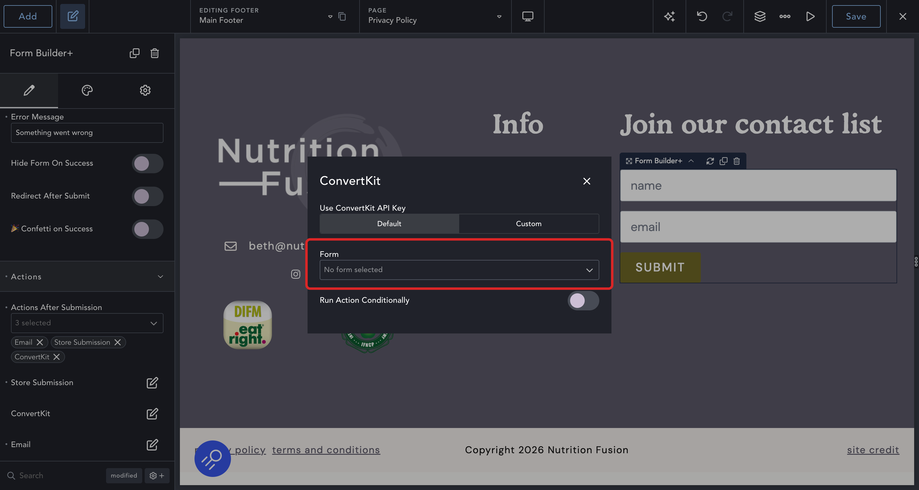
Task: Duplicate via Form Builder+ canvas toolbar icon
Action: [723, 161]
